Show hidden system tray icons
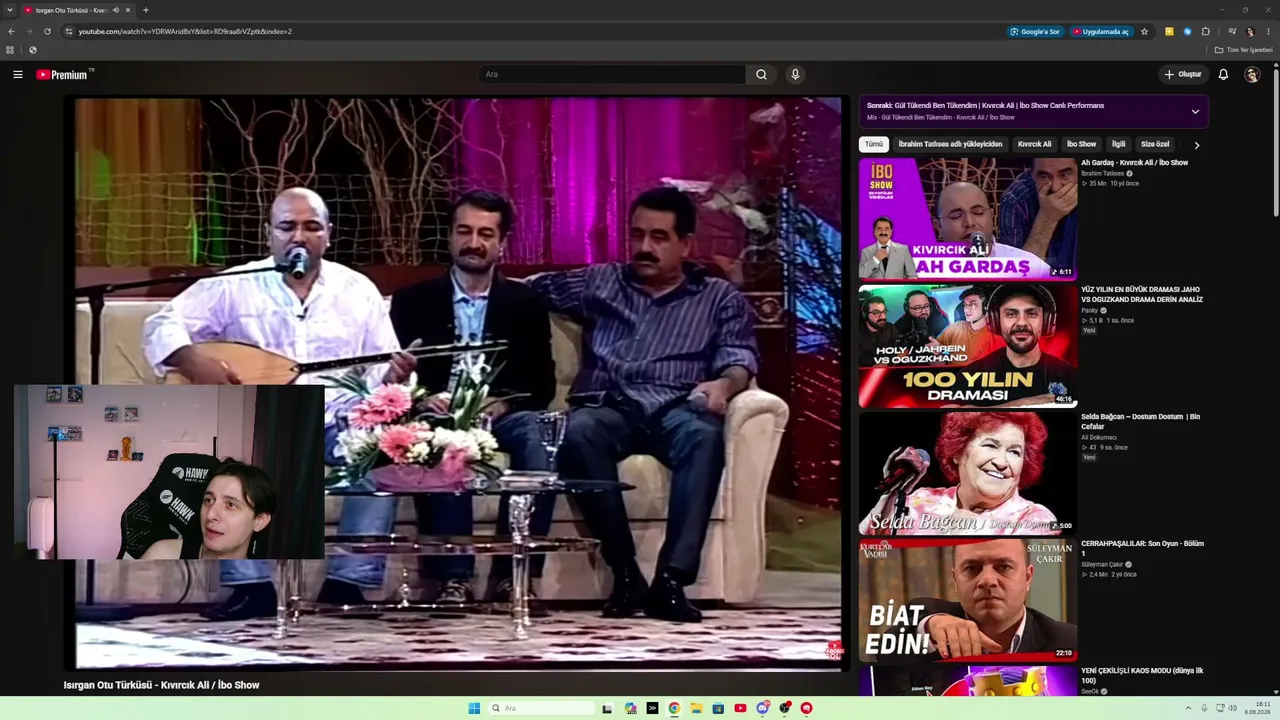Image resolution: width=1280 pixels, height=720 pixels. [x=1188, y=708]
